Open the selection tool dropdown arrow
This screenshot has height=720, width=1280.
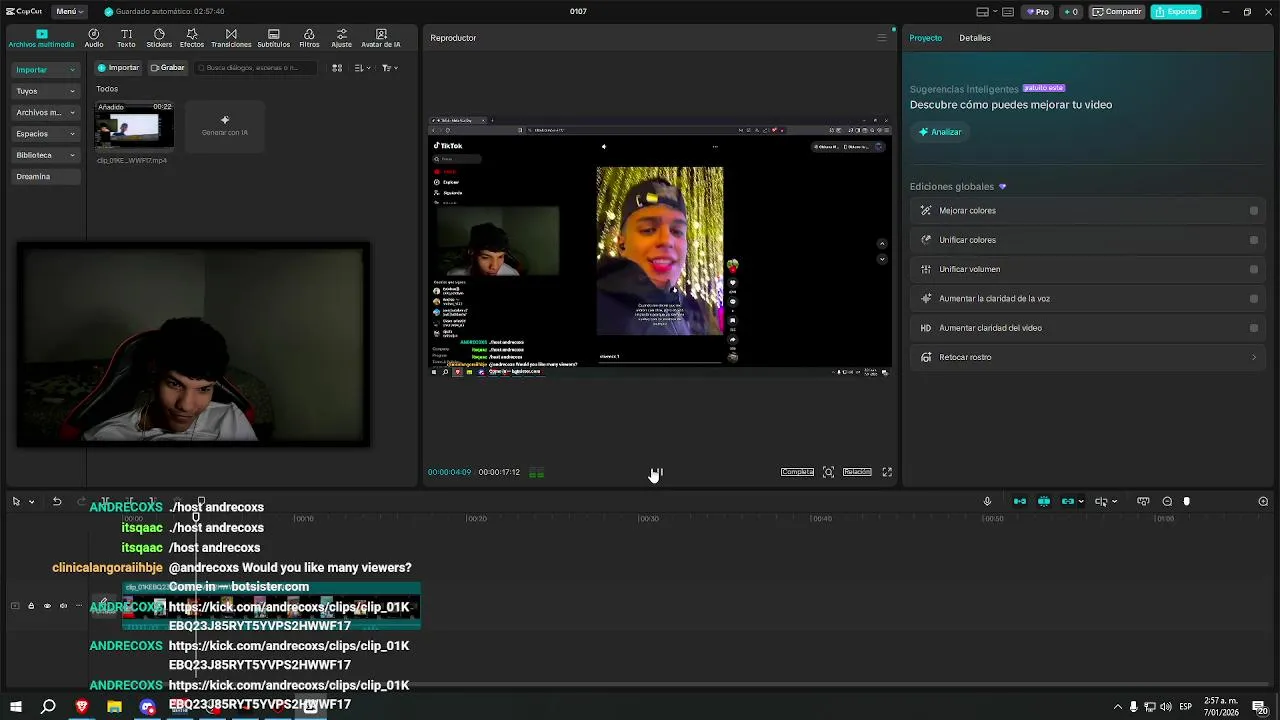[x=31, y=502]
